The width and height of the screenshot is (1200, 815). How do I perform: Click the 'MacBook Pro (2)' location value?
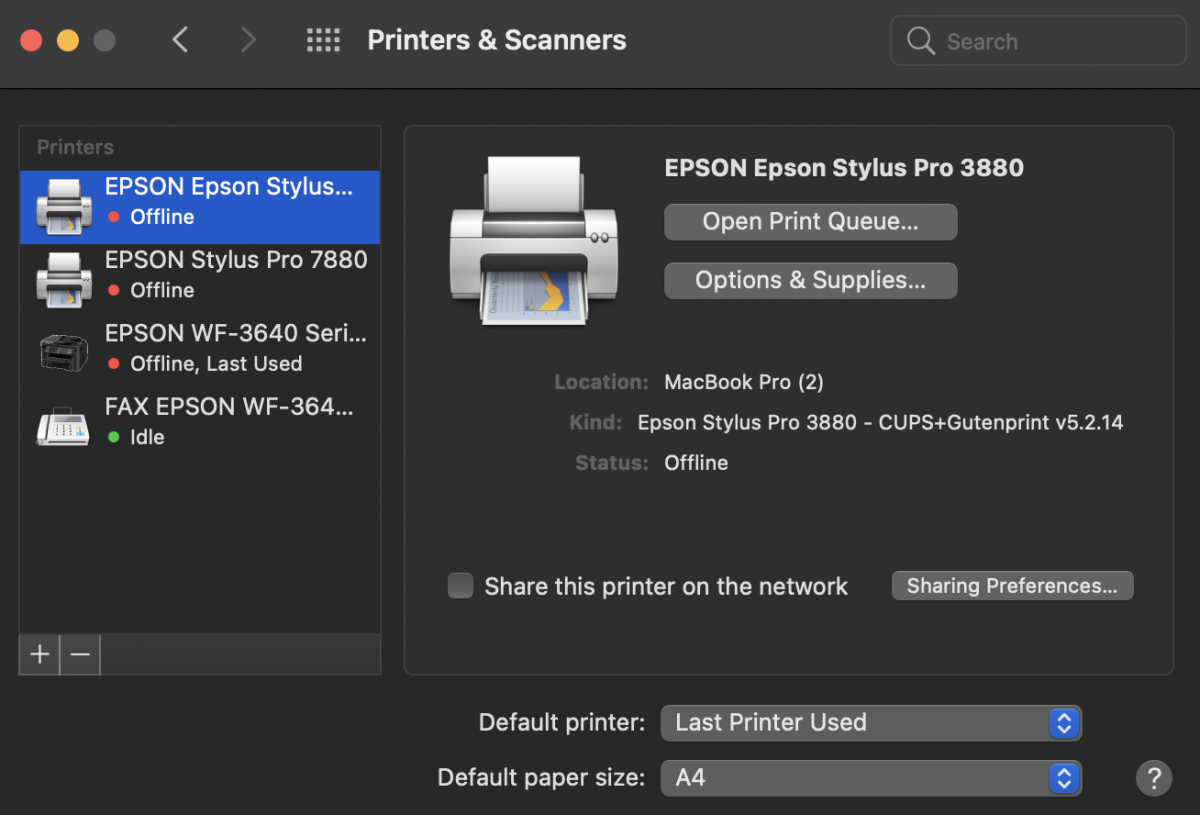pos(744,382)
